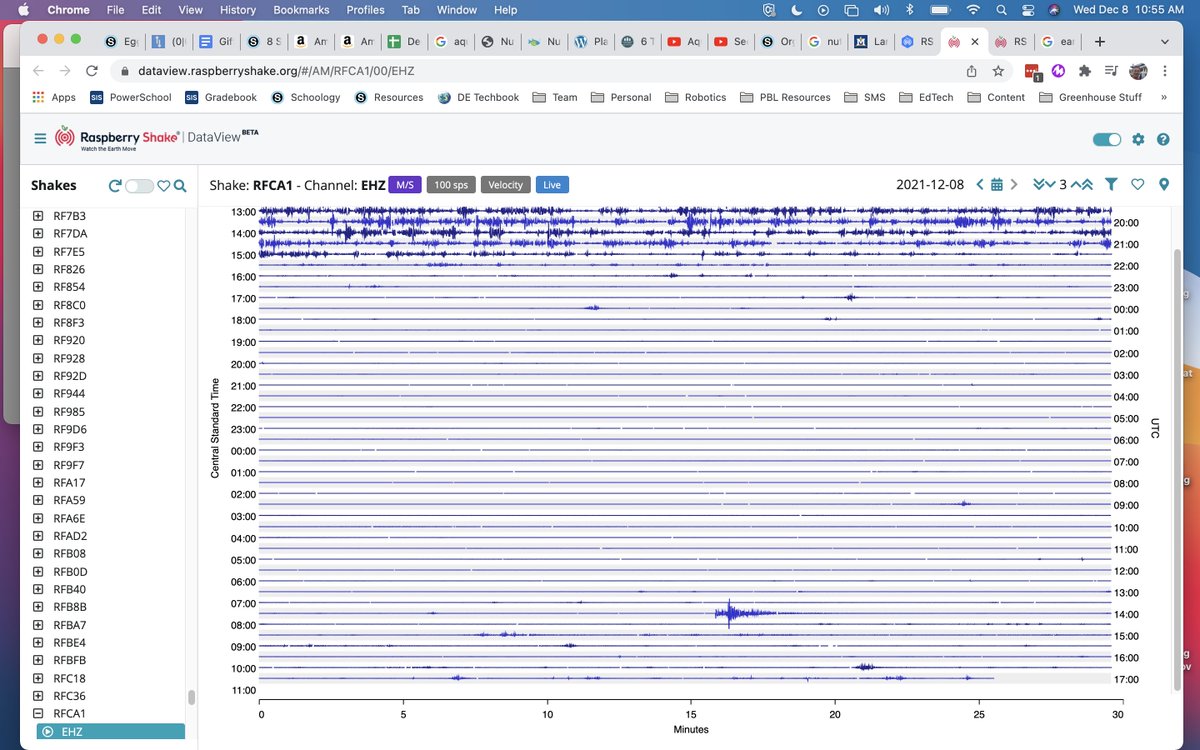This screenshot has height=750, width=1200.
Task: Click the double down chevron amplitude control
Action: click(x=1038, y=185)
